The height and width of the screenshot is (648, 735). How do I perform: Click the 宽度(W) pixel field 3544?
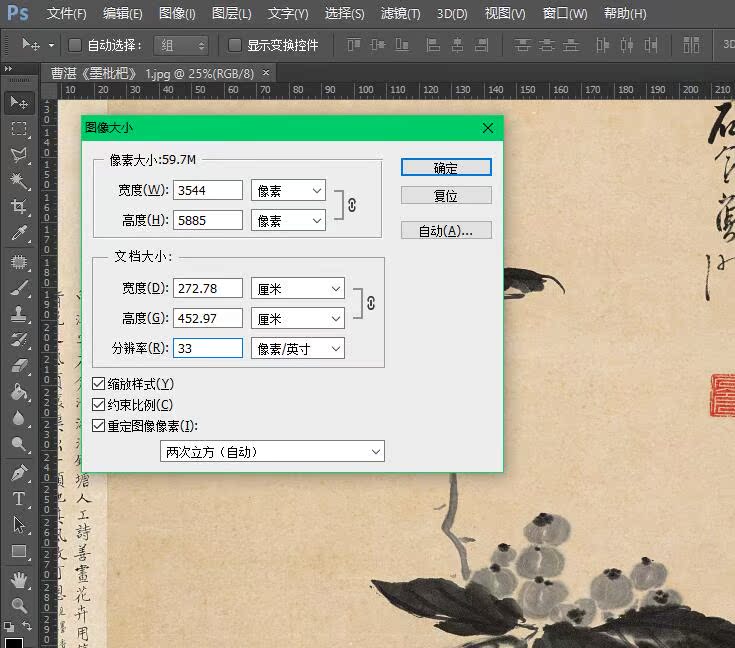click(208, 190)
